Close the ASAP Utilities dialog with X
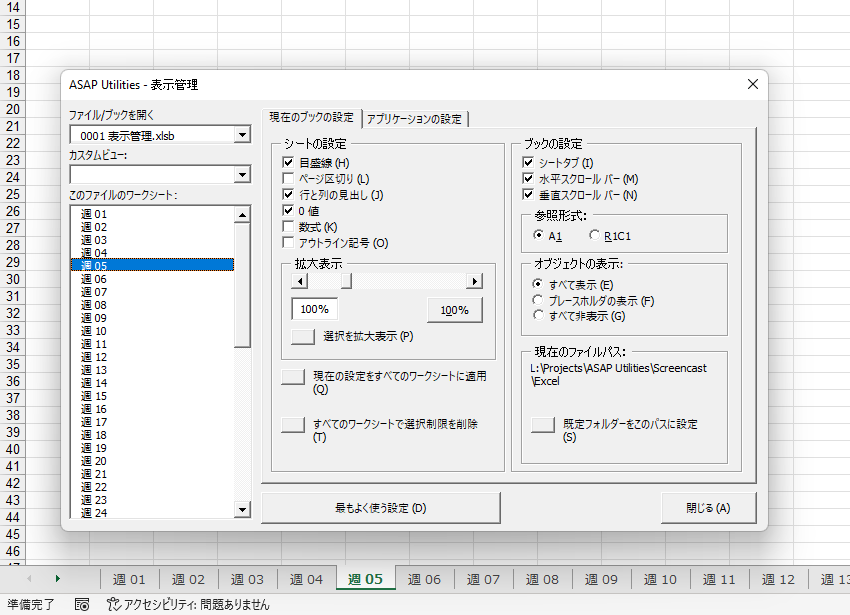 tap(752, 84)
